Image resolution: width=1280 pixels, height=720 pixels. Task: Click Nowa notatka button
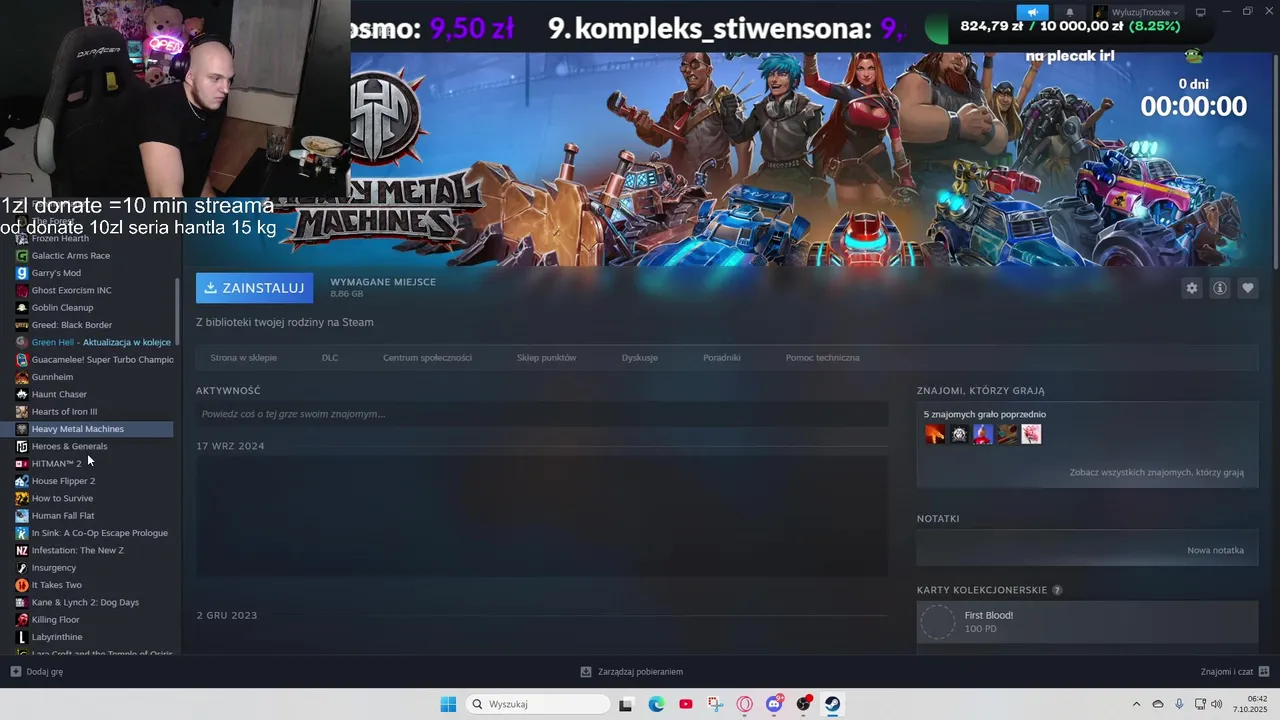[x=1215, y=550]
